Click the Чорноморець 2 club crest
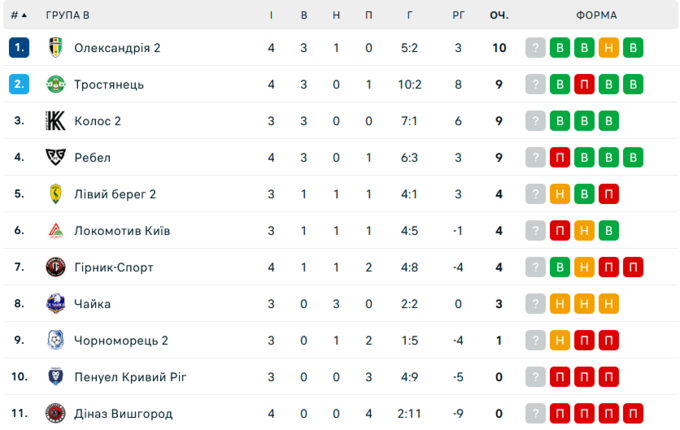This screenshot has height=430, width=680. coord(55,340)
